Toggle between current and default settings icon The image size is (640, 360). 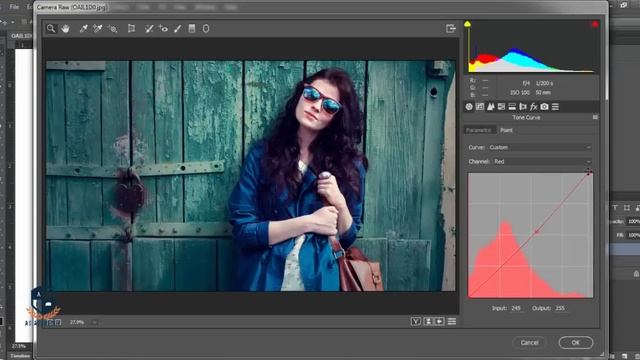[452, 322]
